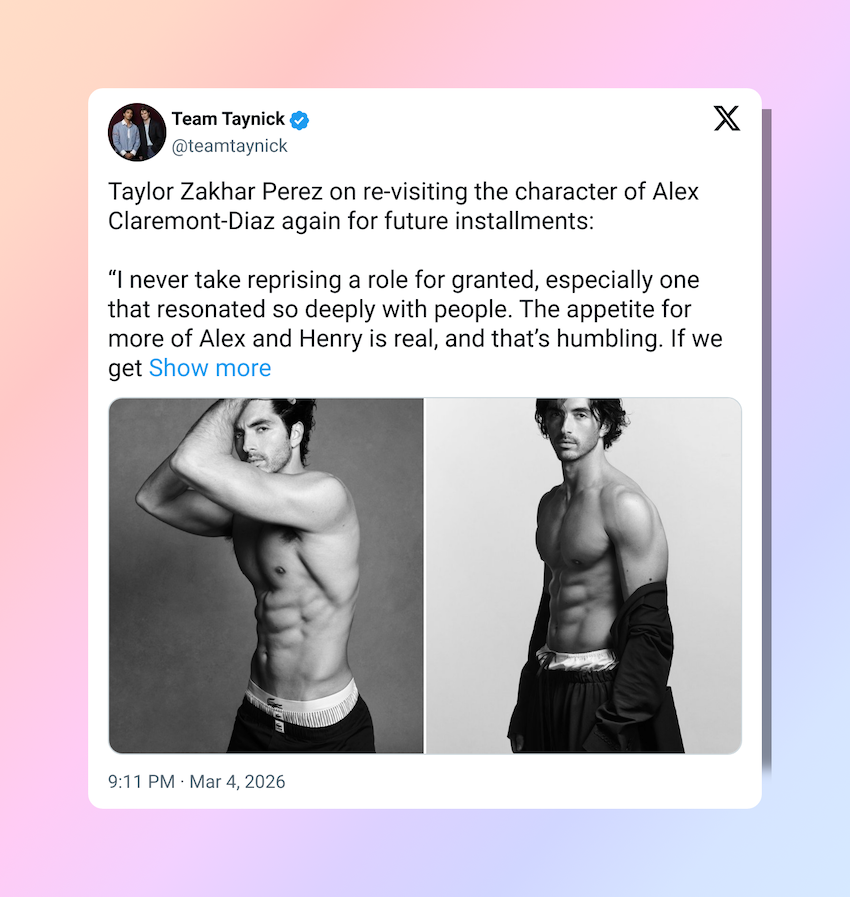
Task: Click the 9:11 PM timestamp
Action: click(x=141, y=781)
